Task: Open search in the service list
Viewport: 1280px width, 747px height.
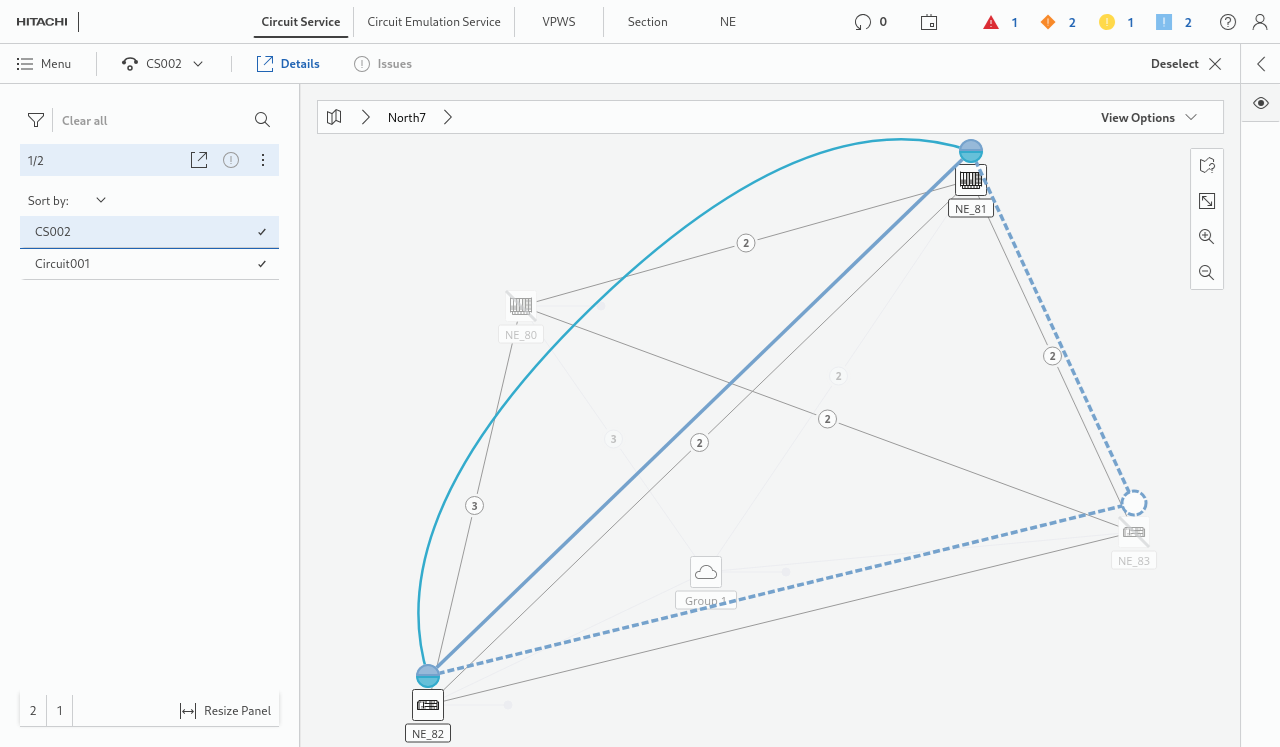Action: coord(262,120)
